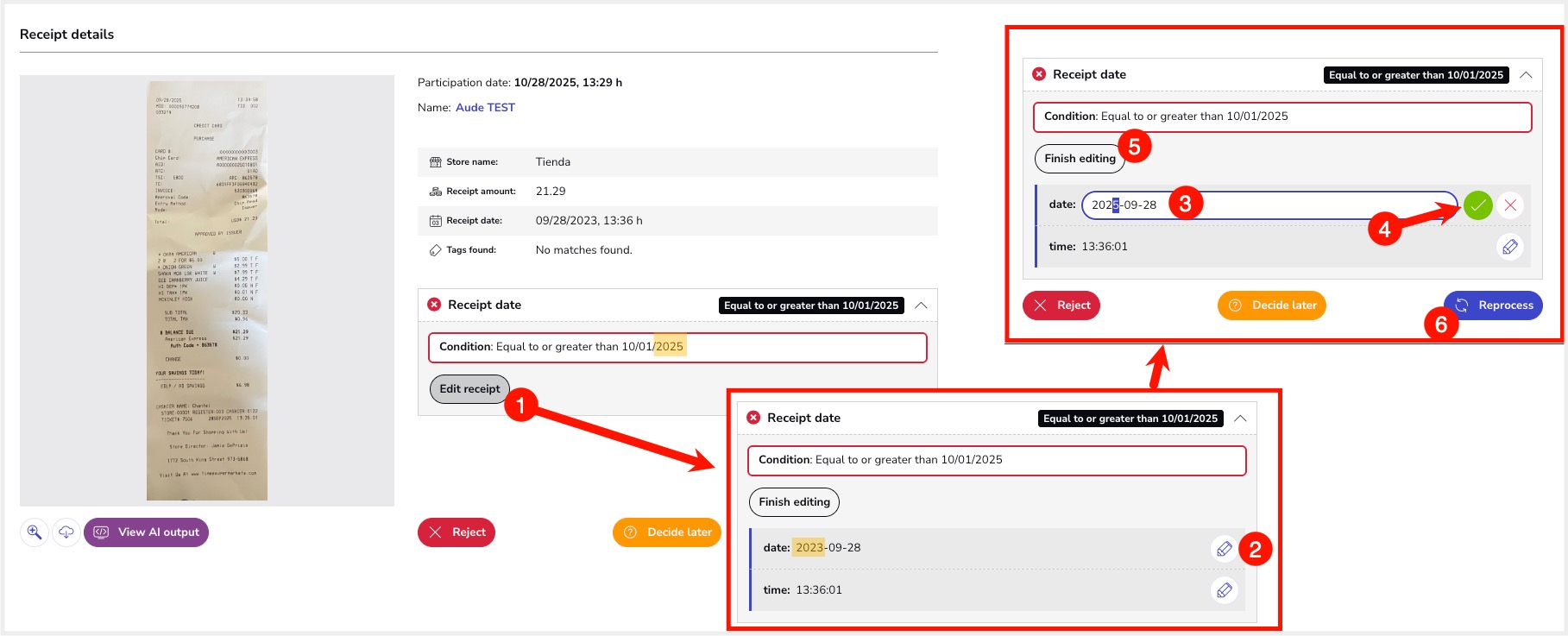
Task: Open the View AI output button
Action: (147, 532)
